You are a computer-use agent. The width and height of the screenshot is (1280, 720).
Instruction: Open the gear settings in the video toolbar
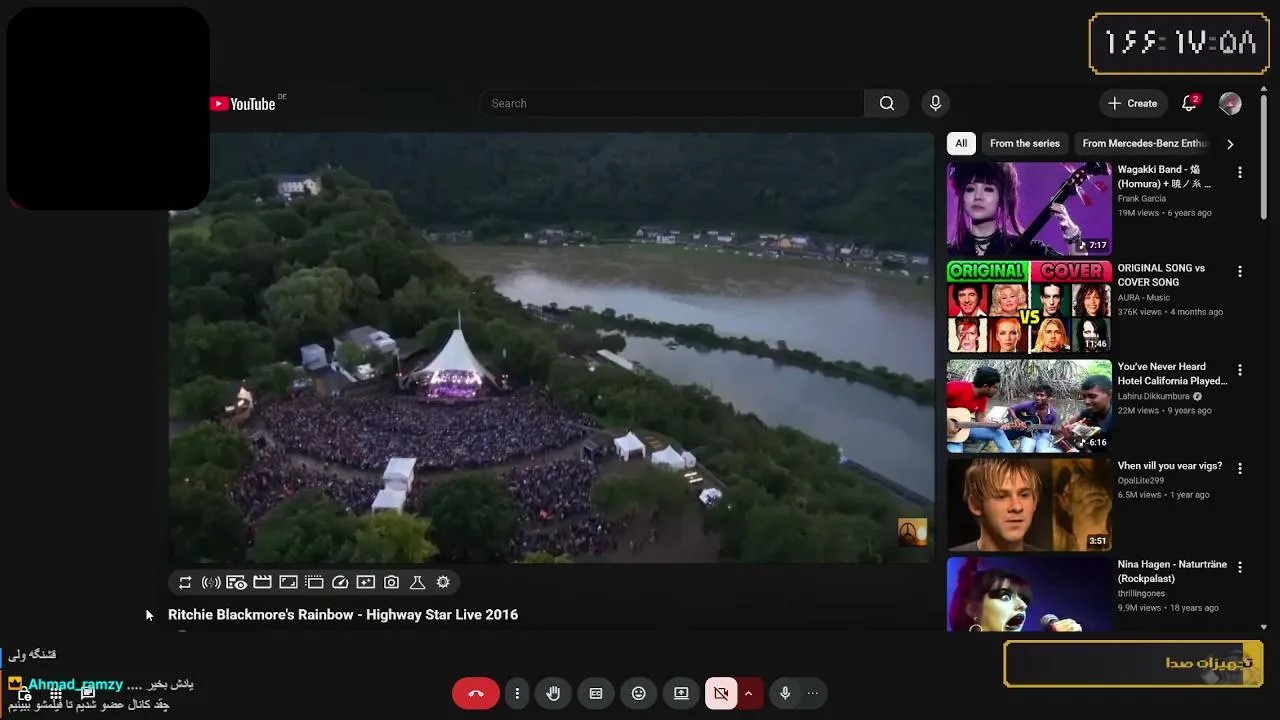tap(443, 582)
